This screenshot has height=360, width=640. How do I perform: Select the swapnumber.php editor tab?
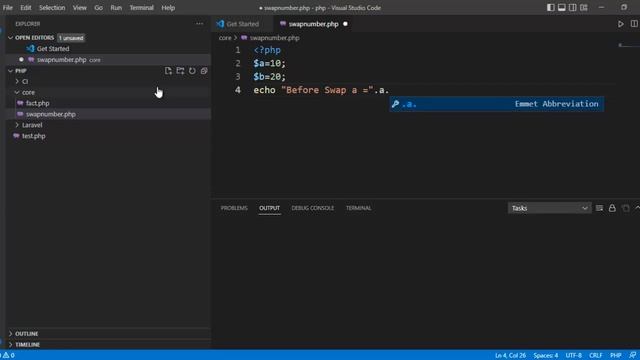313,24
